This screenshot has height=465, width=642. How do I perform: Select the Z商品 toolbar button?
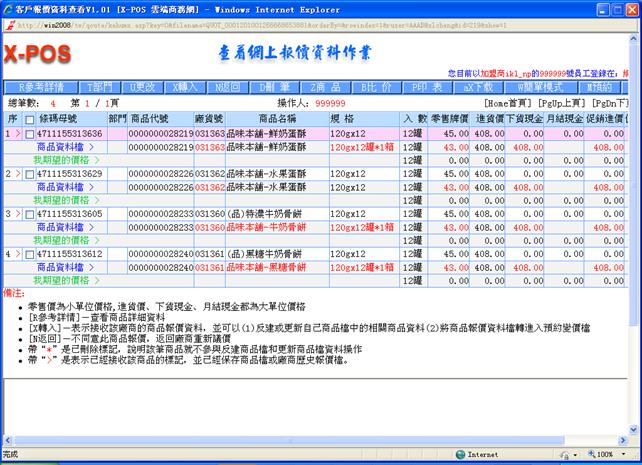coord(324,87)
